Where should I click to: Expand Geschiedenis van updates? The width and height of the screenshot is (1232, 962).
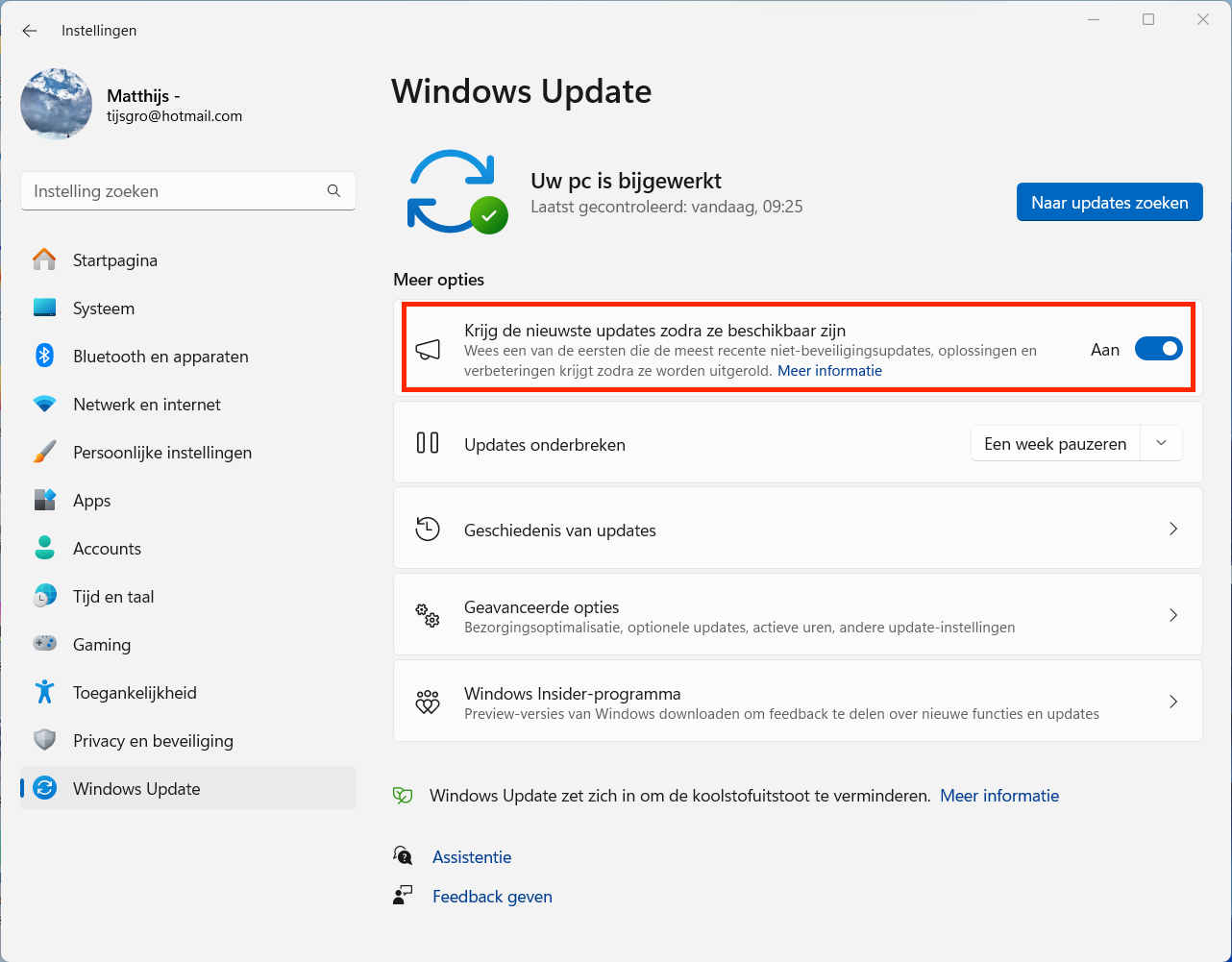pos(1172,530)
